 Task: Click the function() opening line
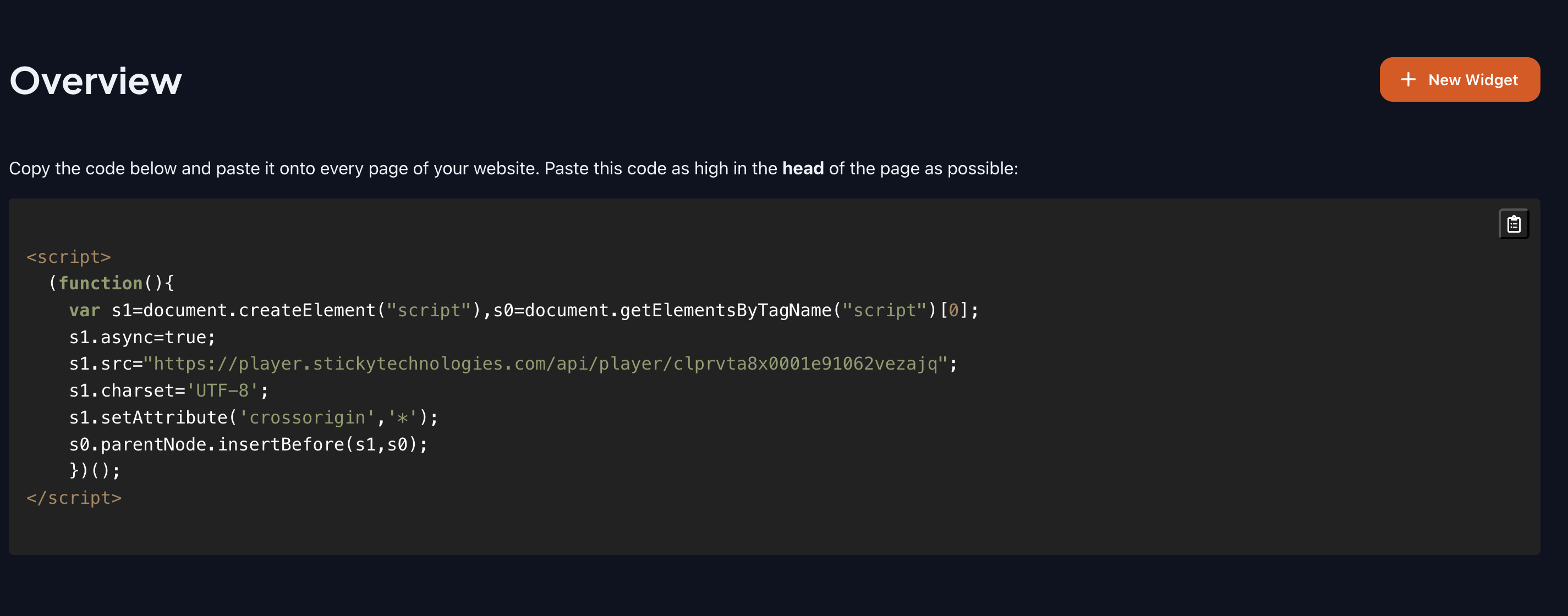tap(113, 283)
